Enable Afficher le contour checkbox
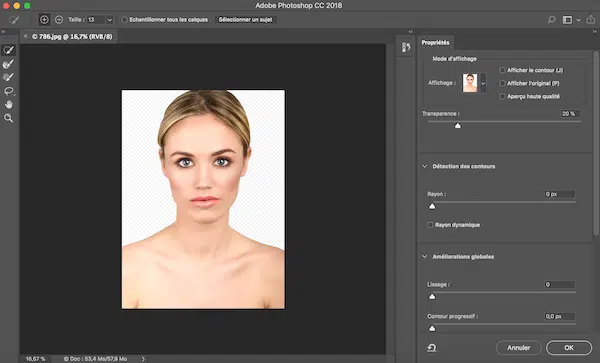The width and height of the screenshot is (600, 363). tap(502, 70)
